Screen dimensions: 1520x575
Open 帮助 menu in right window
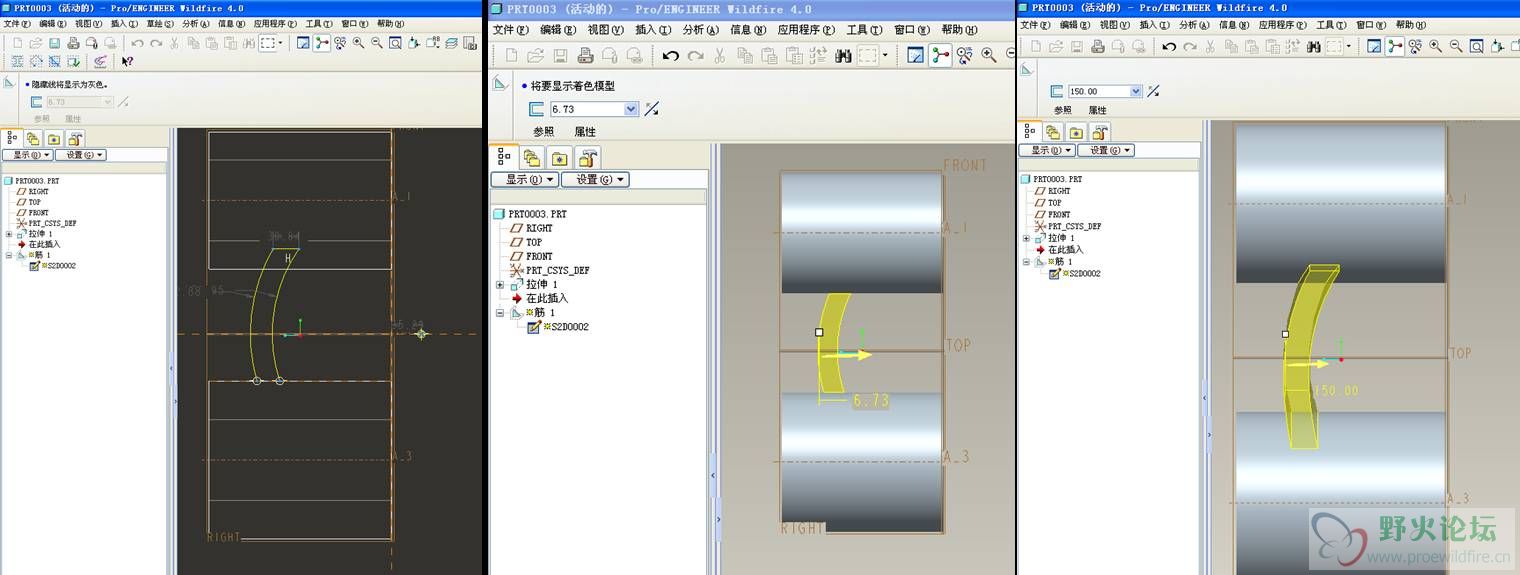(x=1411, y=25)
